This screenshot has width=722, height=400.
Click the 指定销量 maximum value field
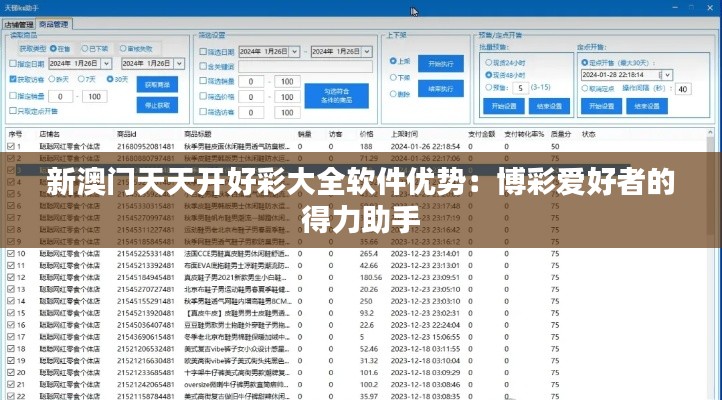pyautogui.click(x=94, y=97)
